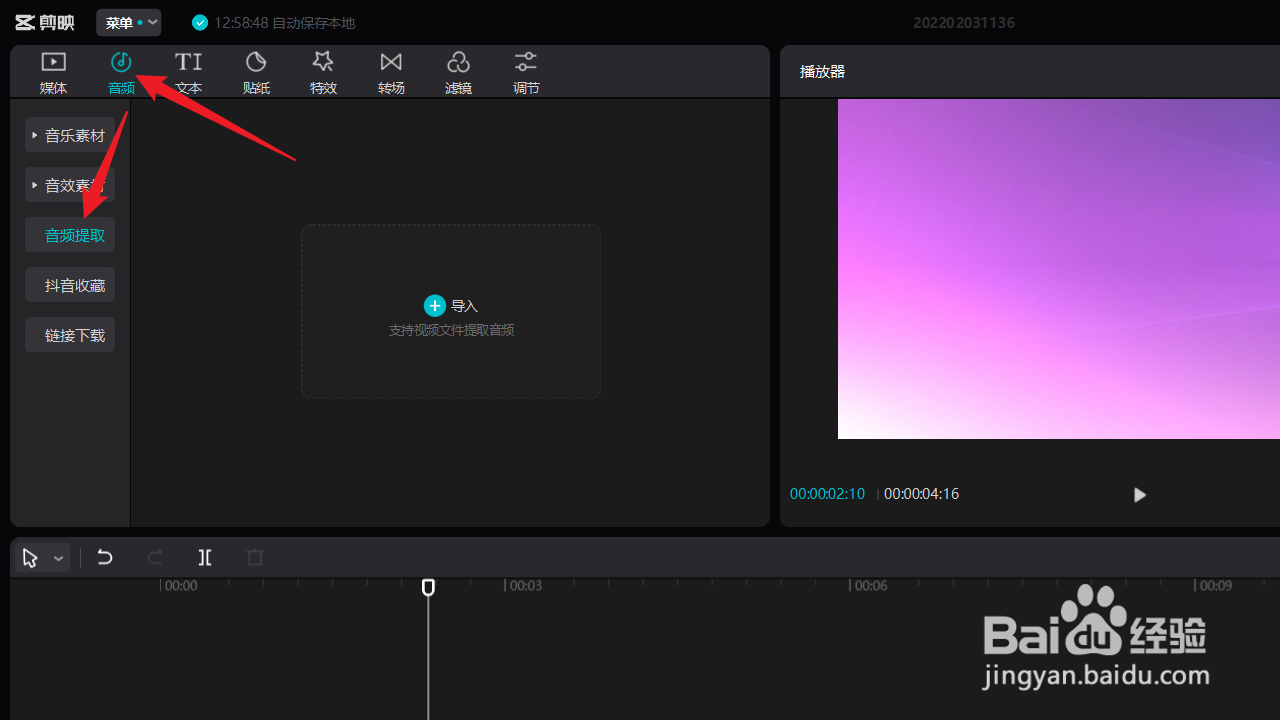The height and width of the screenshot is (720, 1280).
Task: Switch to the 音频 audio tab
Action: click(x=121, y=73)
